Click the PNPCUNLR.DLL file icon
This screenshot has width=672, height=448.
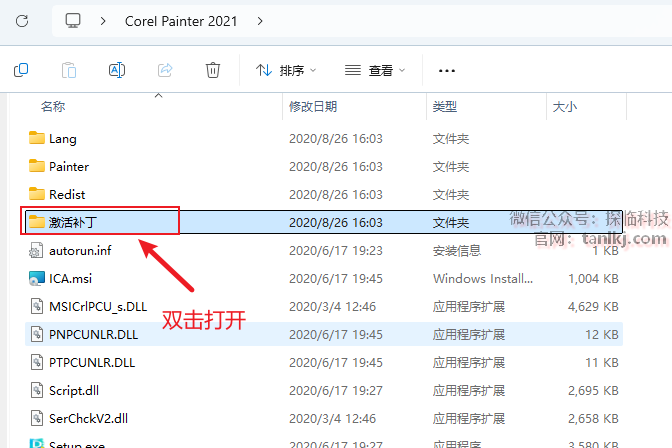coord(37,334)
